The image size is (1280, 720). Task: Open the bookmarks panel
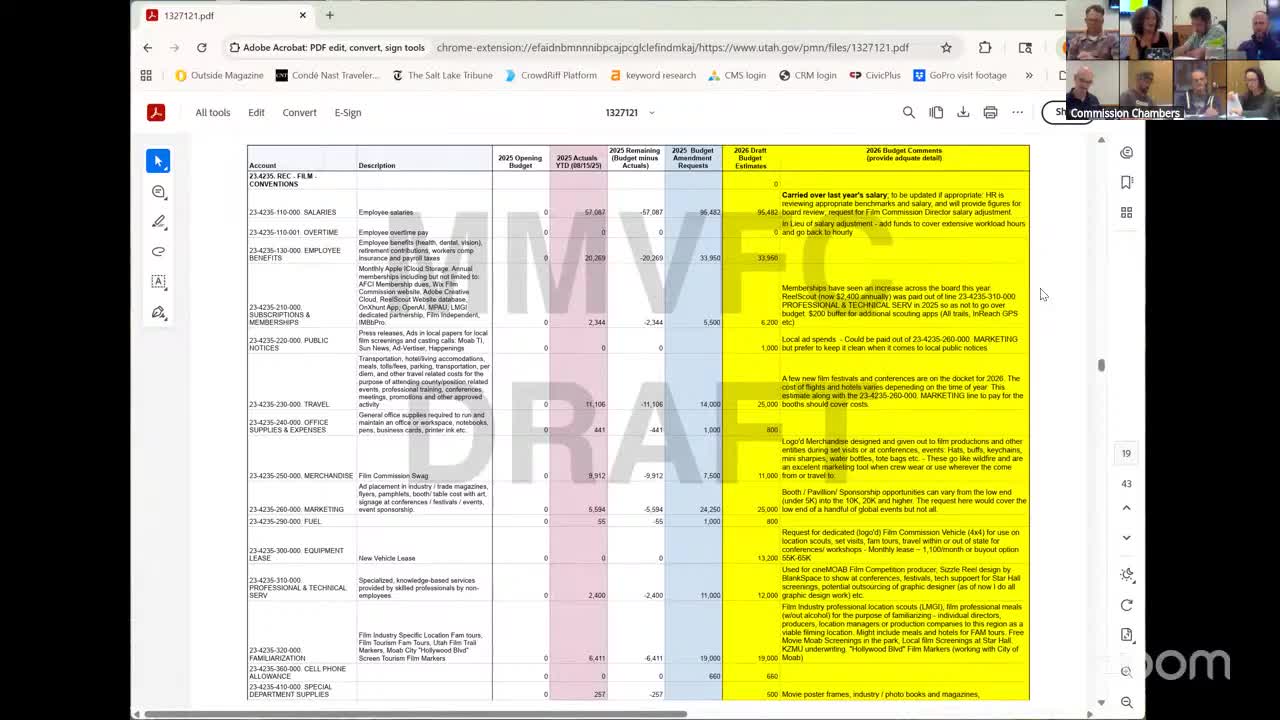1126,182
